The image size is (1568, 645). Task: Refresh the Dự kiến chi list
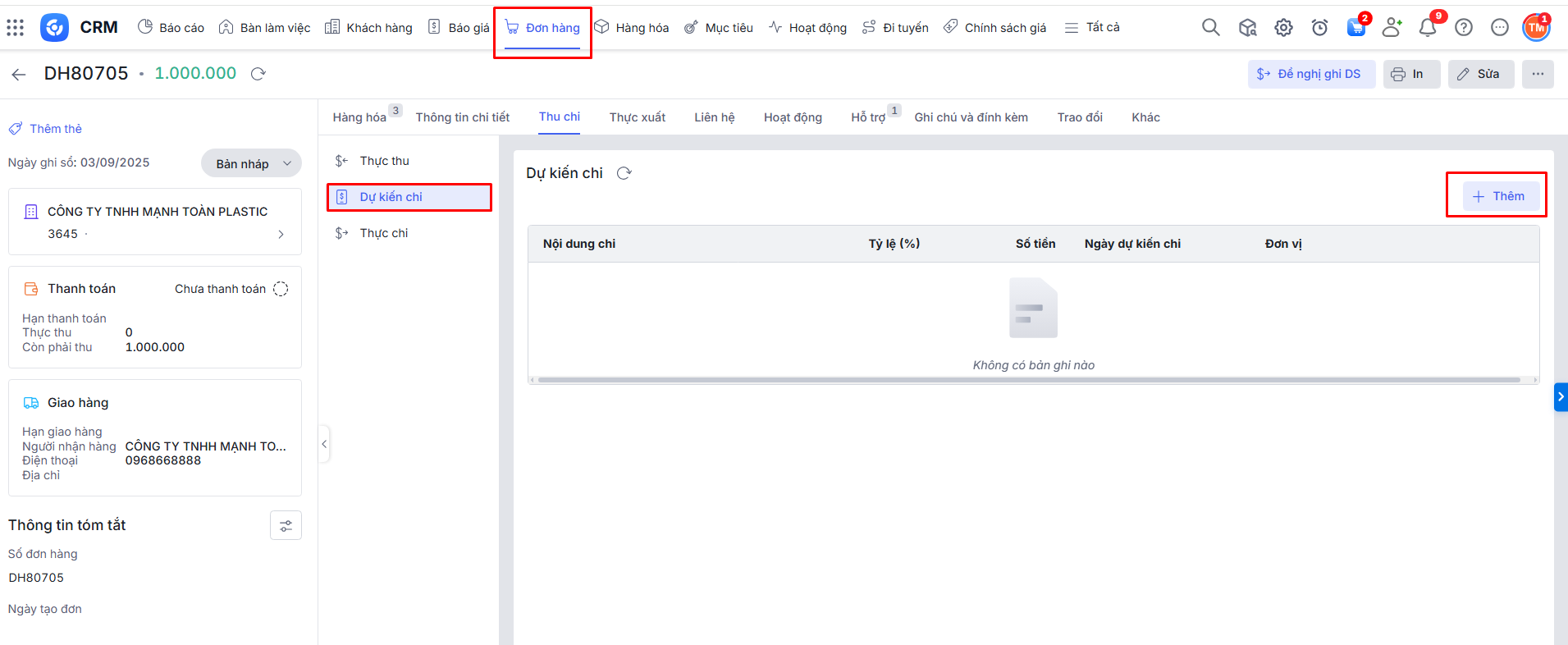(x=624, y=173)
